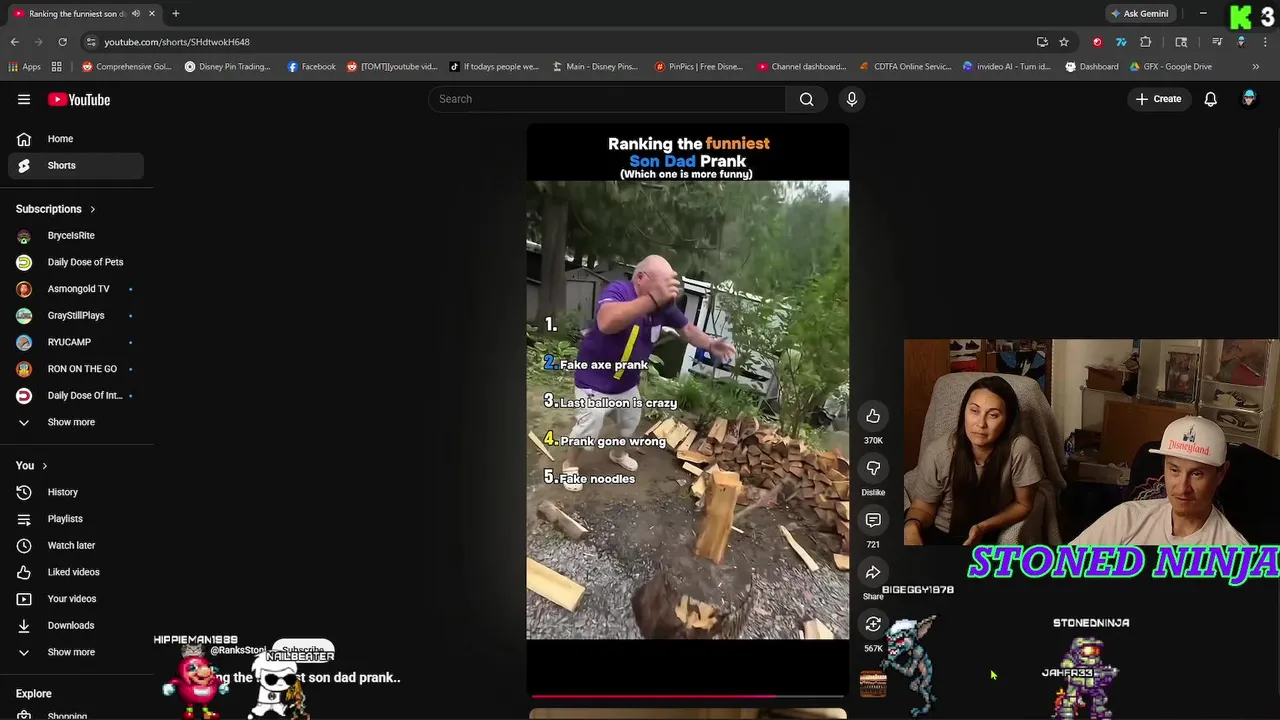Open RYUCAMP subscription
1280x720 pixels.
76,342
